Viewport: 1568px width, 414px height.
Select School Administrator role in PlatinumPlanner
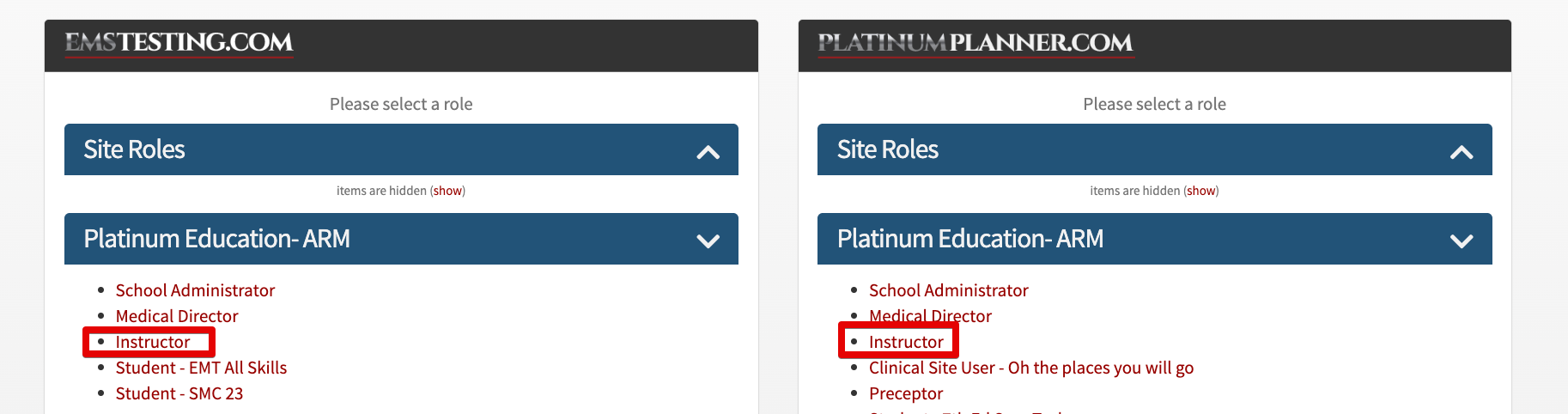point(949,290)
